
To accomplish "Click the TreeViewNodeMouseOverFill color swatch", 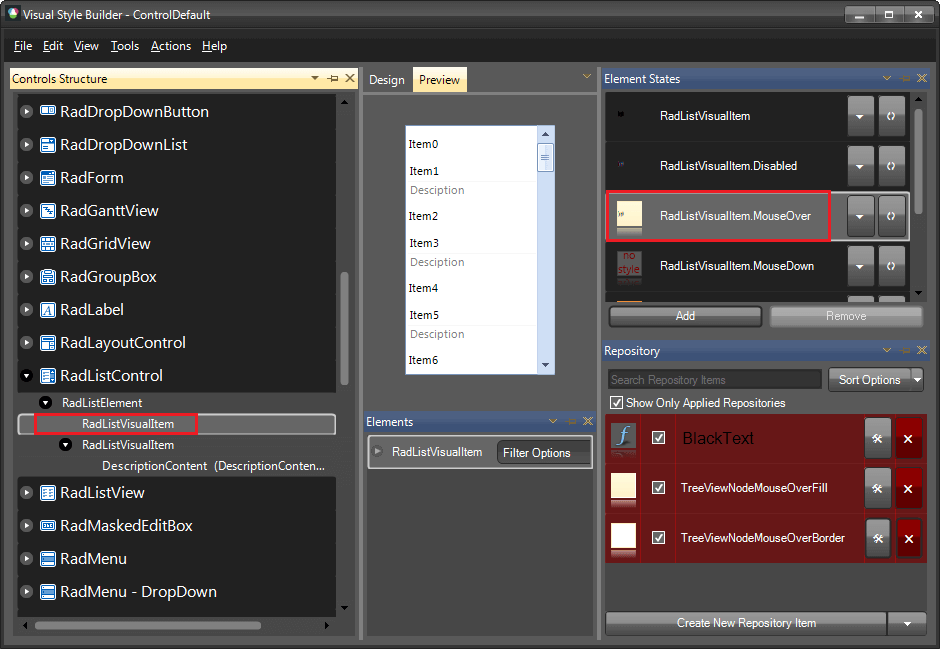I will click(623, 486).
